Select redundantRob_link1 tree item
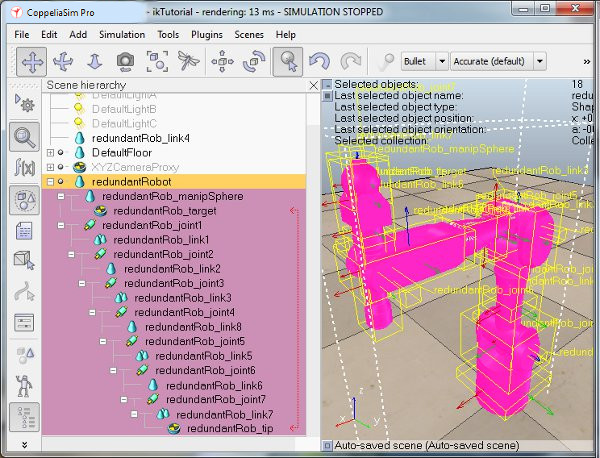Image resolution: width=600 pixels, height=458 pixels. (161, 240)
